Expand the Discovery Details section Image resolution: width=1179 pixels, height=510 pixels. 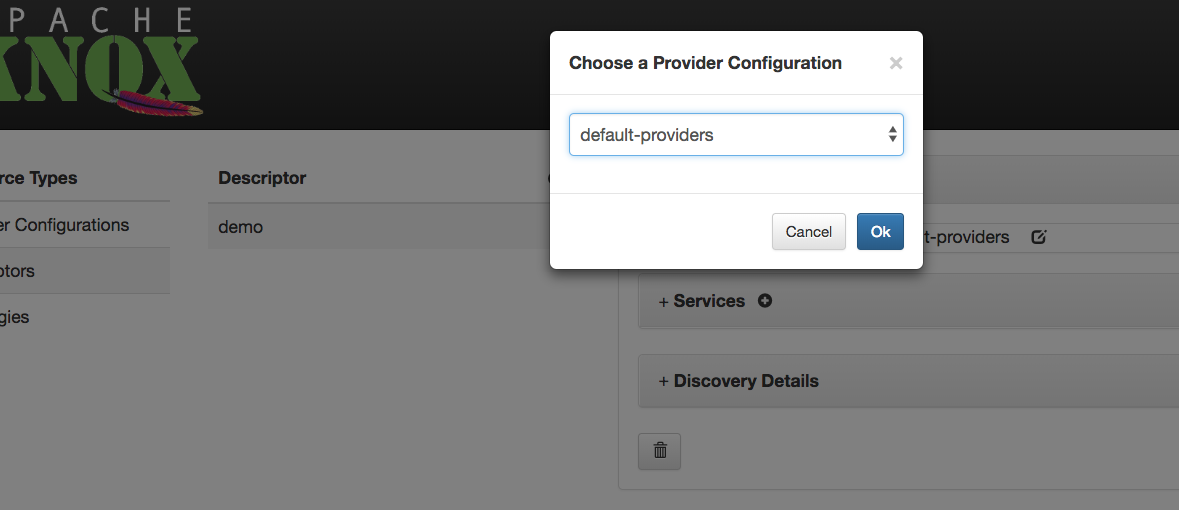[x=745, y=381]
